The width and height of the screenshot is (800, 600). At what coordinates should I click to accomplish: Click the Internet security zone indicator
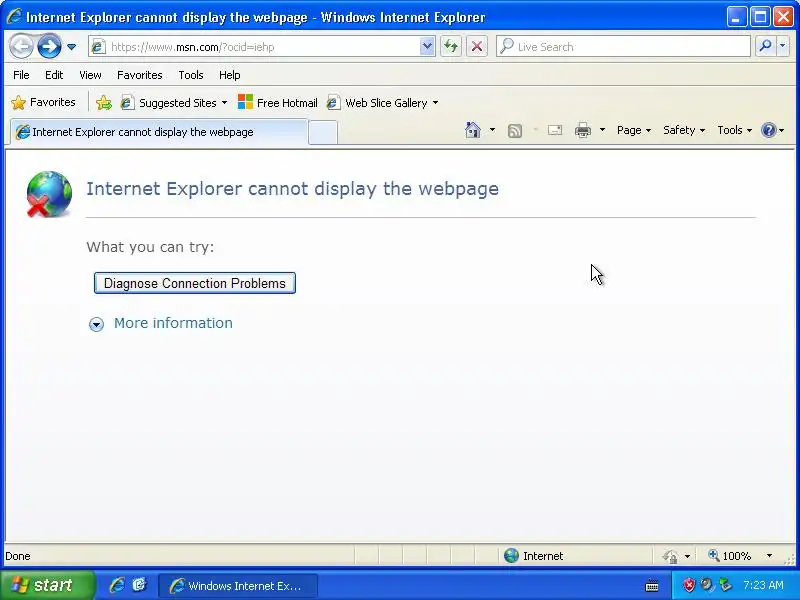point(533,556)
